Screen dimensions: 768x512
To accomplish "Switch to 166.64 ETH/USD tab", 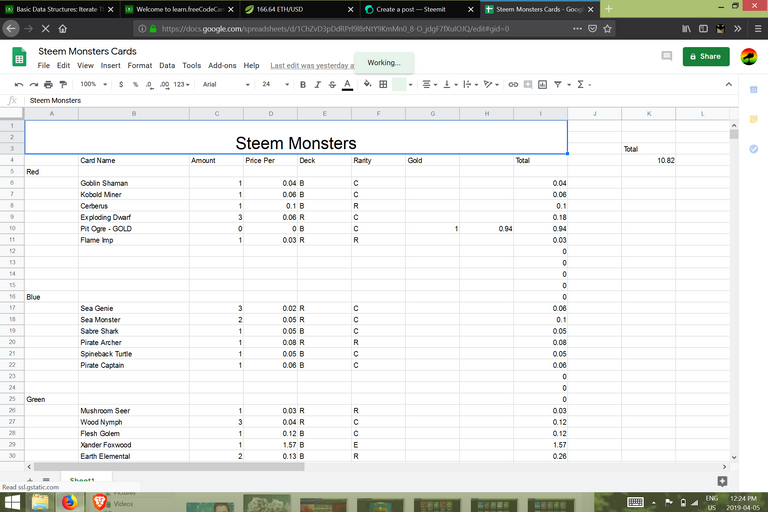I will click(300, 9).
